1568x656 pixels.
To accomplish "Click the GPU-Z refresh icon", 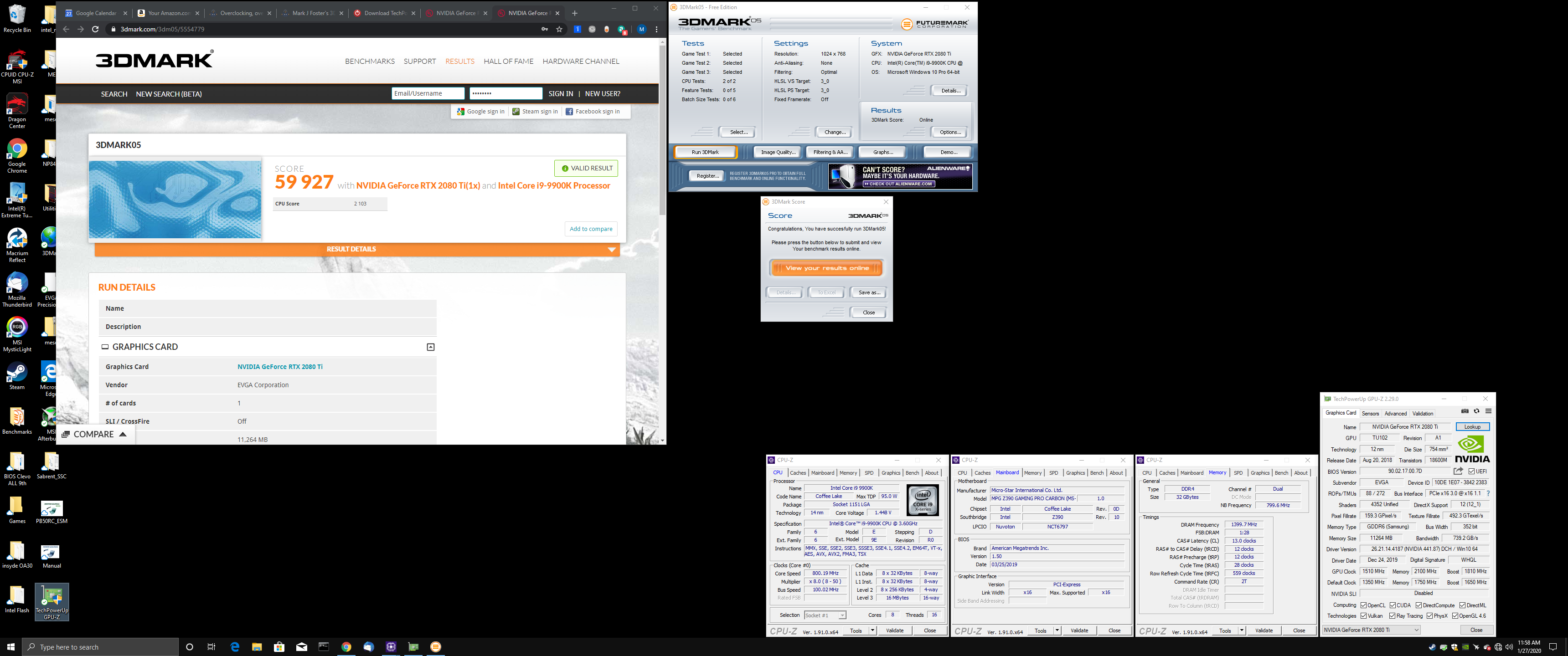I will pos(1476,412).
